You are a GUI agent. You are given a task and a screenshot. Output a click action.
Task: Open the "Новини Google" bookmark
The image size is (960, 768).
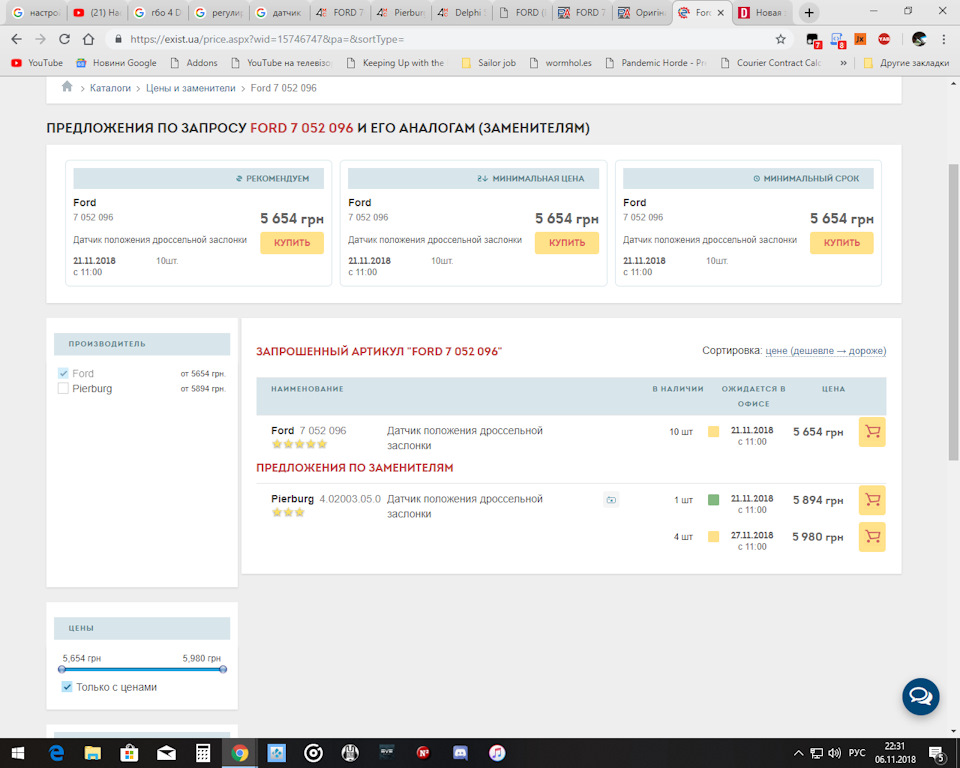click(116, 63)
